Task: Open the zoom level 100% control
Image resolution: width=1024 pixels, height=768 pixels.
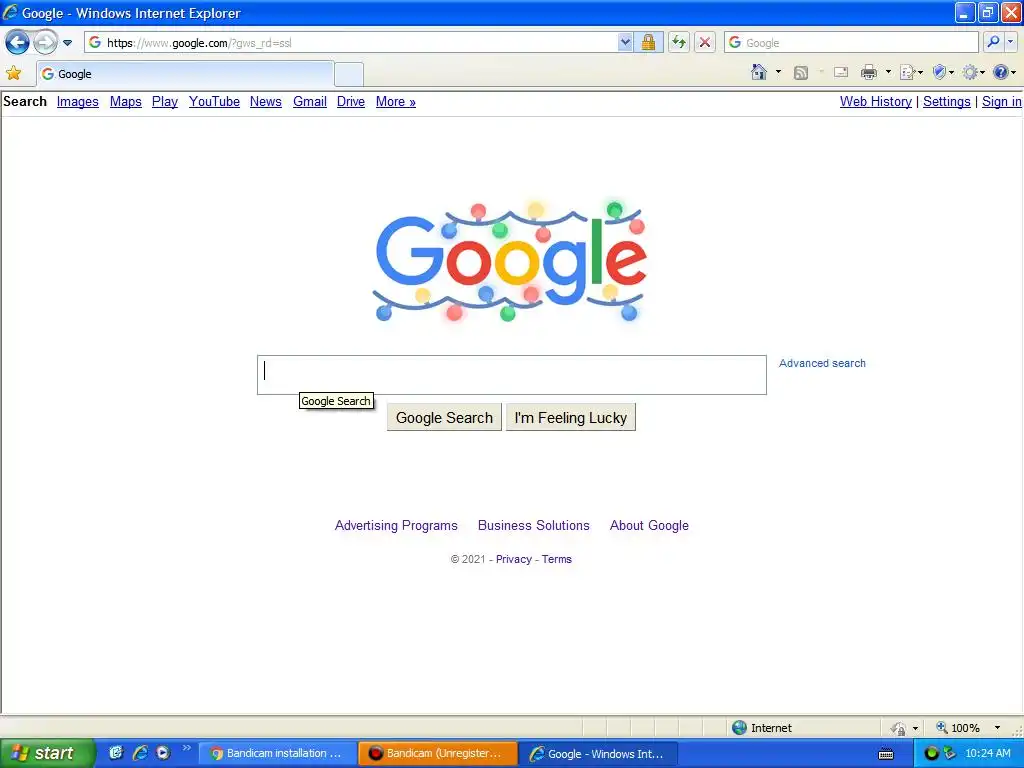Action: [959, 728]
